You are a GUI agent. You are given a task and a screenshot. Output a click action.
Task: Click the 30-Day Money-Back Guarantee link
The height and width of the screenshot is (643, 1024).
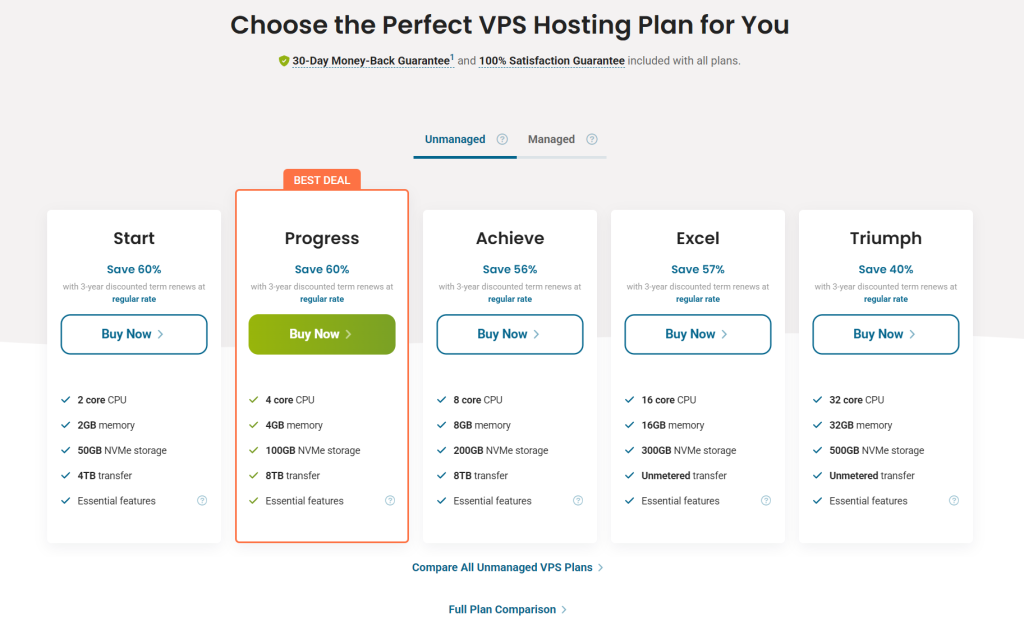(x=370, y=61)
